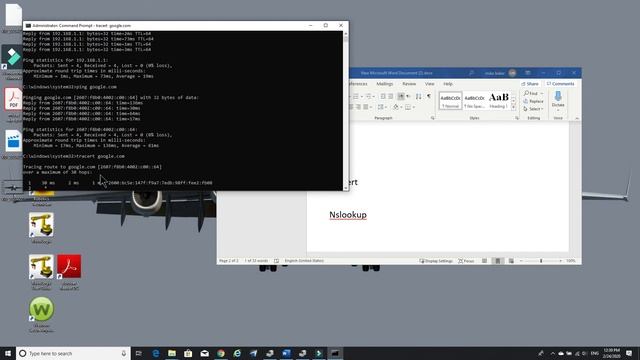This screenshot has height=360, width=640.
Task: Click the Cortana microphone icon
Action: click(x=124, y=353)
